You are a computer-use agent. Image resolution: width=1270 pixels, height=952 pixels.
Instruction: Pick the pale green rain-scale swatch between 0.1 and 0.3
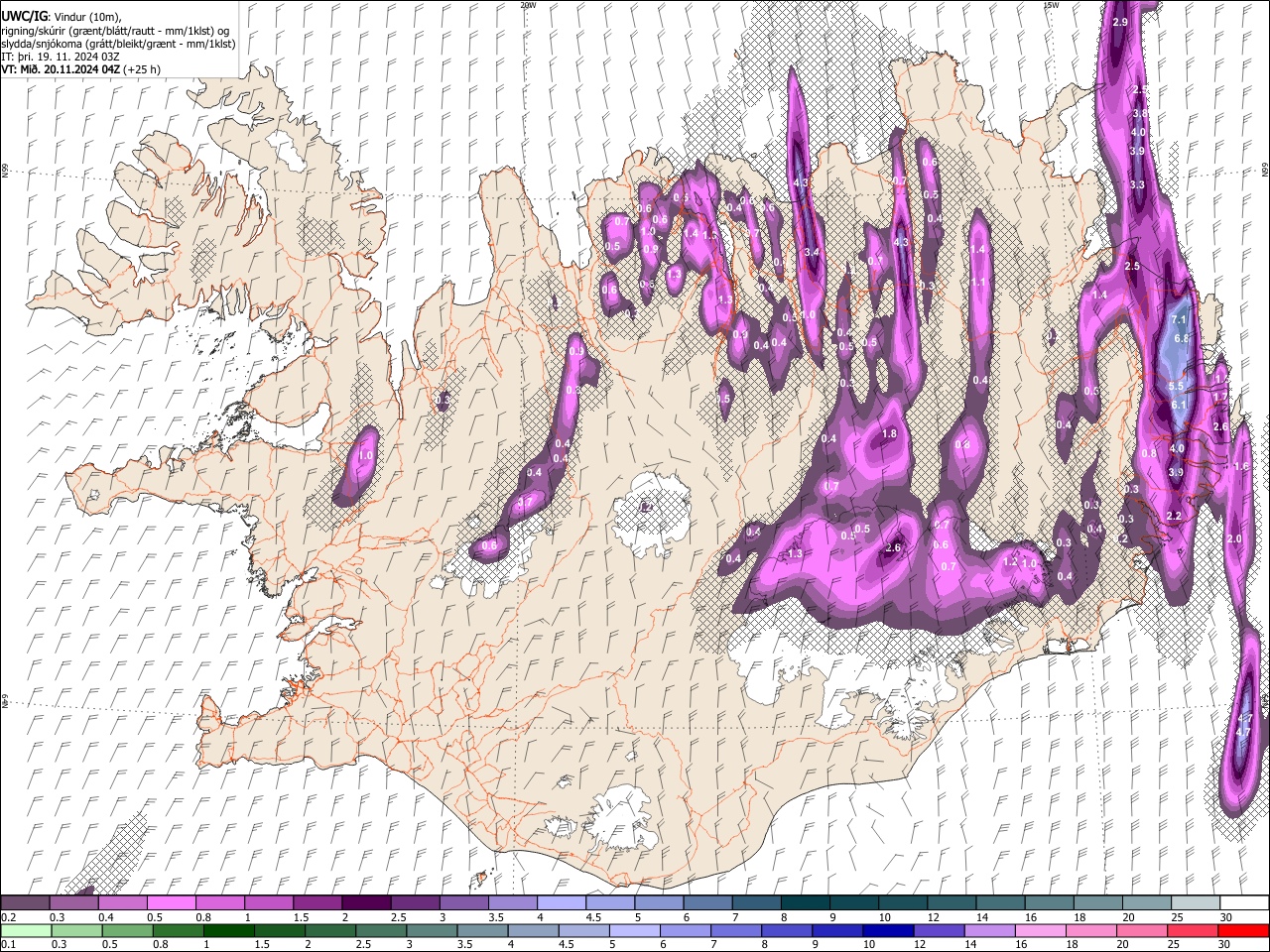tap(25, 931)
